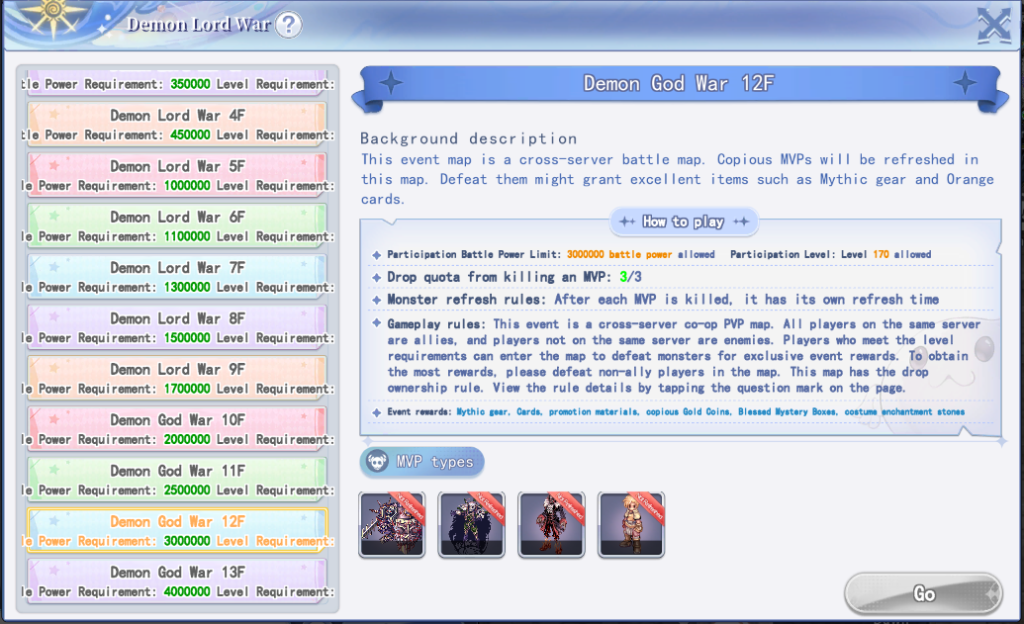Select Demon Lord War 9F floor
The width and height of the screenshot is (1024, 624).
pyautogui.click(x=177, y=379)
